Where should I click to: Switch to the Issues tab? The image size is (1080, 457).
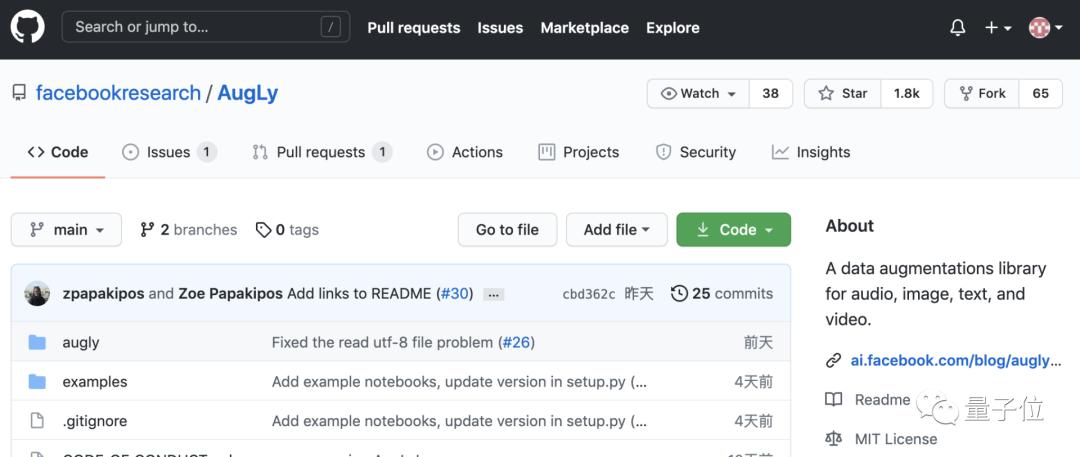[x=169, y=152]
